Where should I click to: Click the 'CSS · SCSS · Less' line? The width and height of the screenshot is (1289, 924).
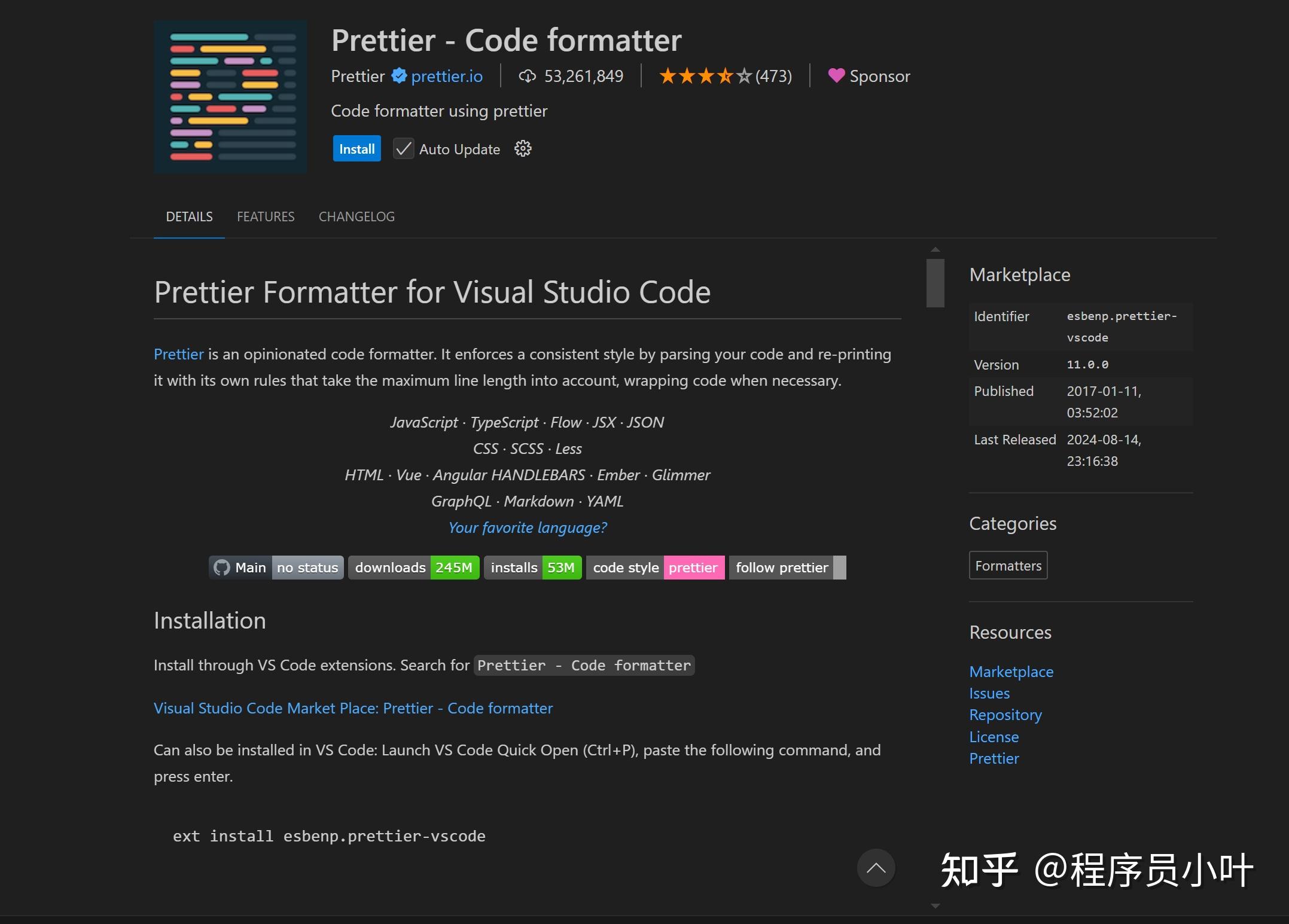coord(528,449)
